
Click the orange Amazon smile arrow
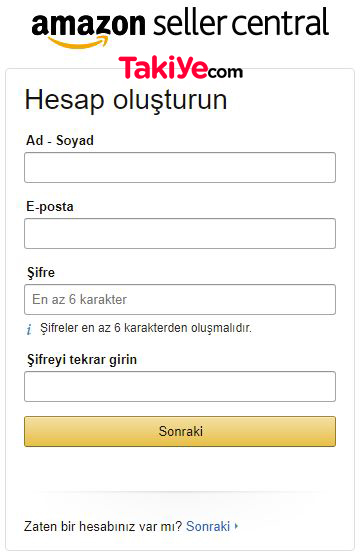(79, 42)
